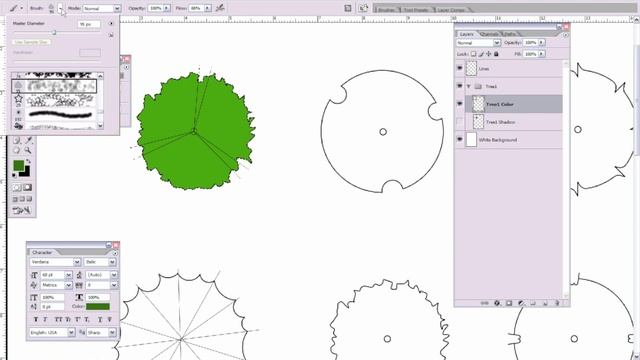Open the Verdana font family dropdown
The width and height of the screenshot is (640, 360).
coord(77,262)
